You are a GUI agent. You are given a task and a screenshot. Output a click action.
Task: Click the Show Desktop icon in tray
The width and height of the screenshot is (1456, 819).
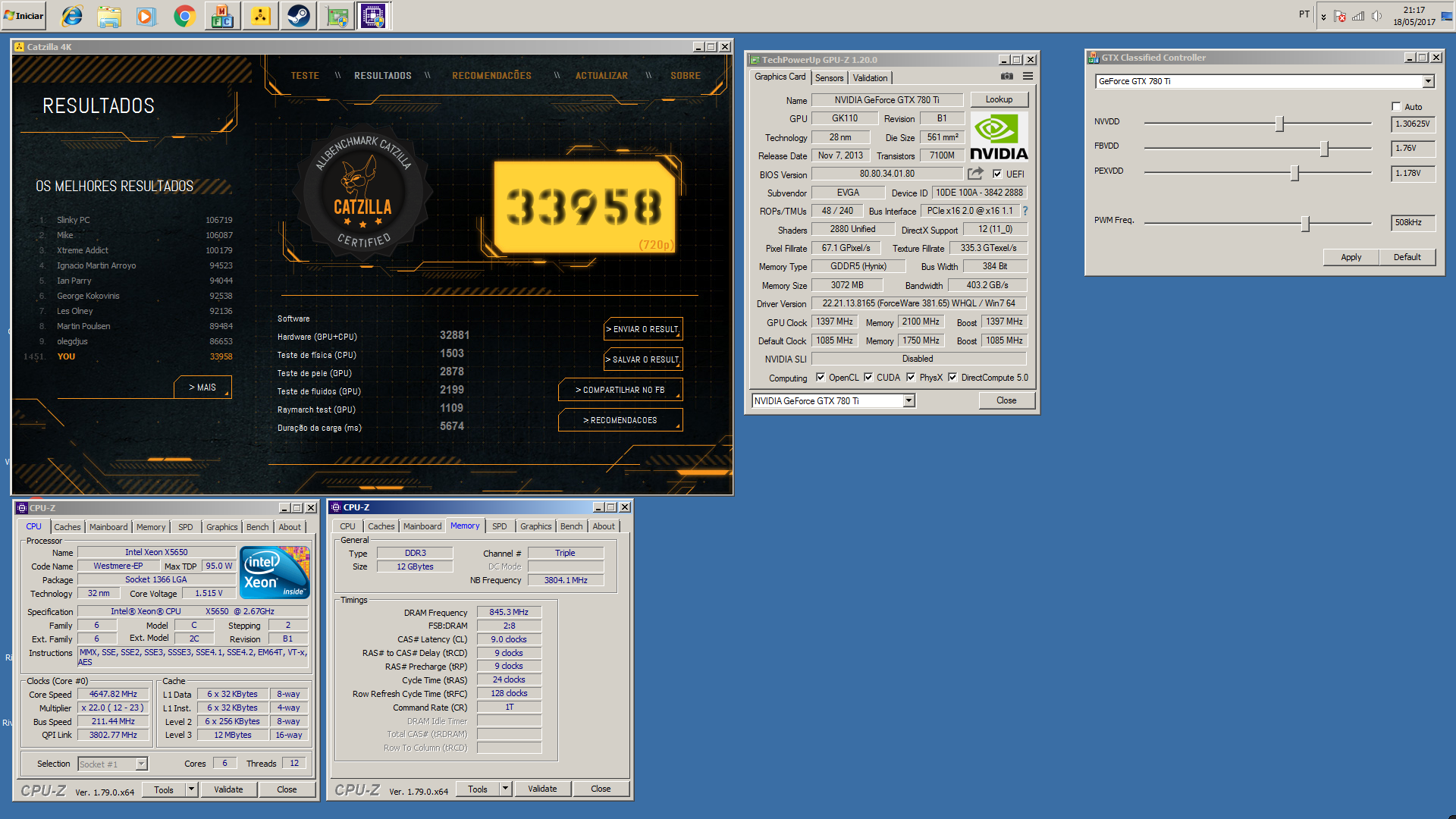click(x=1447, y=15)
